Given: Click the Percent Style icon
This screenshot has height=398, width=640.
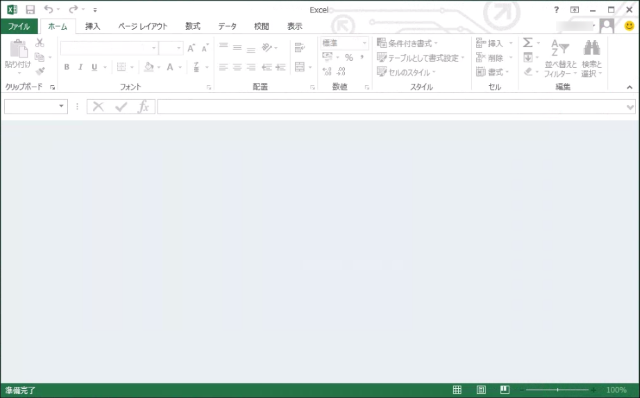Looking at the screenshot, I should click(349, 57).
